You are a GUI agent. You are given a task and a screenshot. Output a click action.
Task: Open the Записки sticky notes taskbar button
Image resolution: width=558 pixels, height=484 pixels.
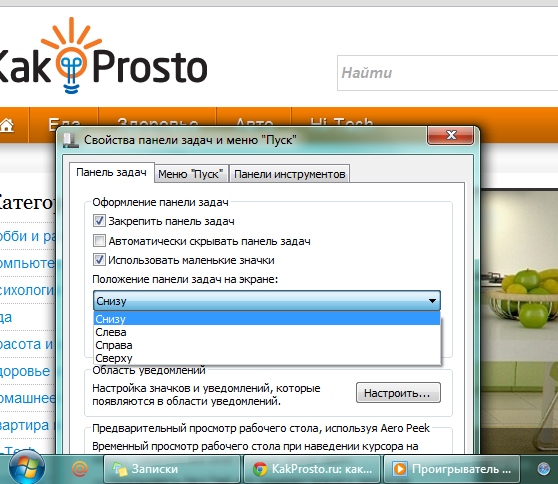point(172,469)
